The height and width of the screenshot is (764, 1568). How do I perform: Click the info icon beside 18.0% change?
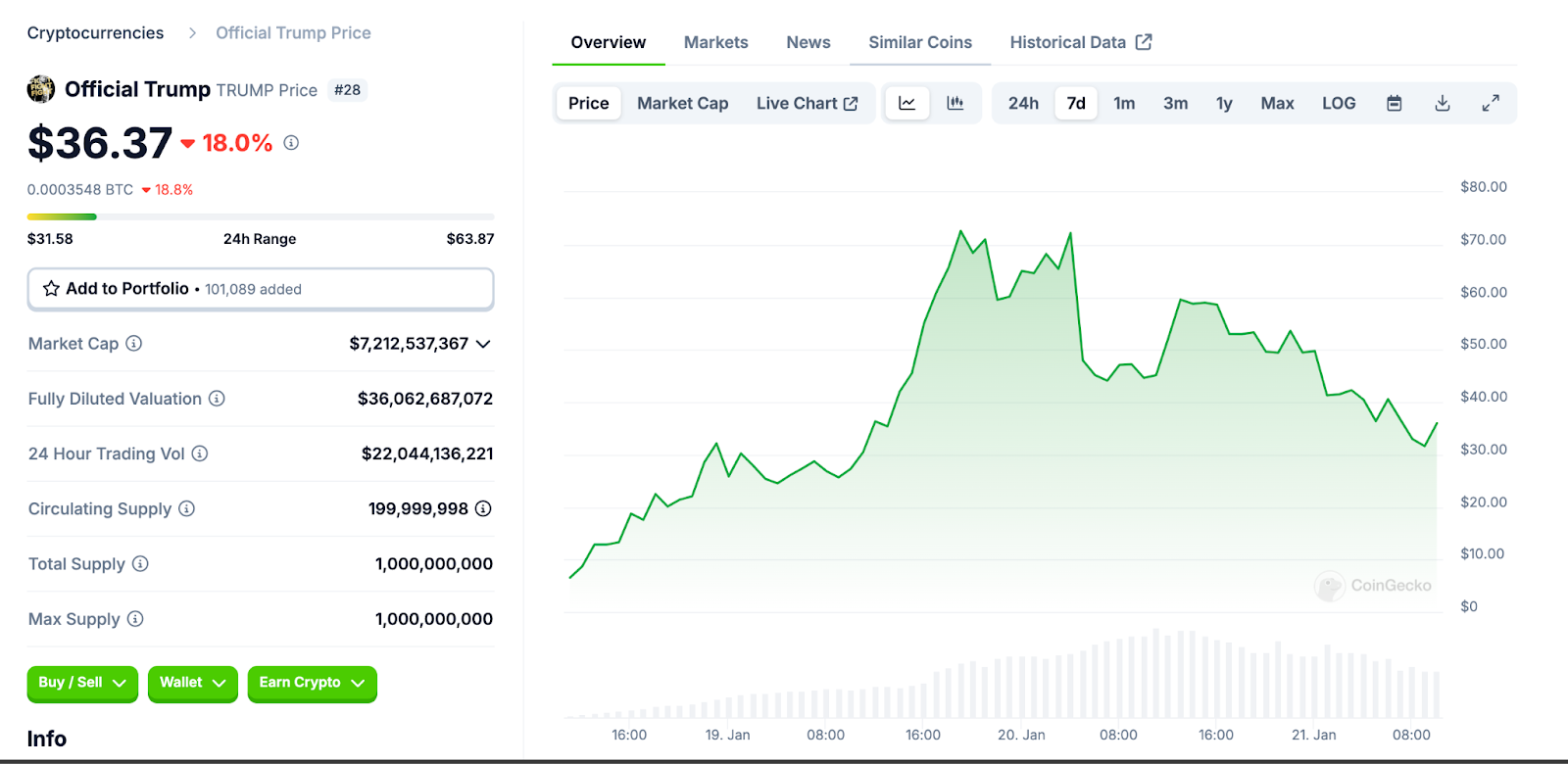(x=291, y=143)
